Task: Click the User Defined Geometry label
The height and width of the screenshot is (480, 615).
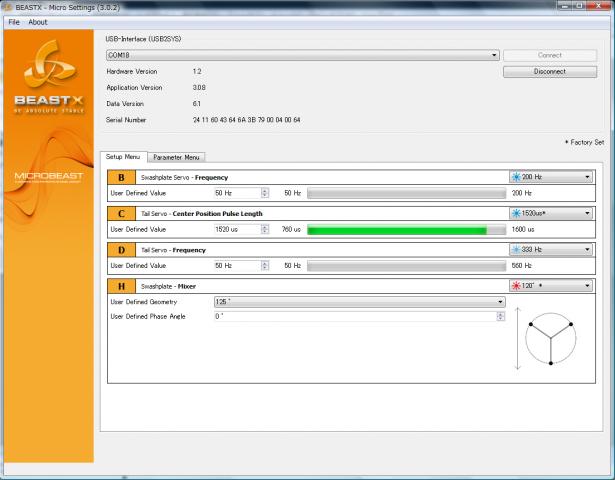Action: 144,302
